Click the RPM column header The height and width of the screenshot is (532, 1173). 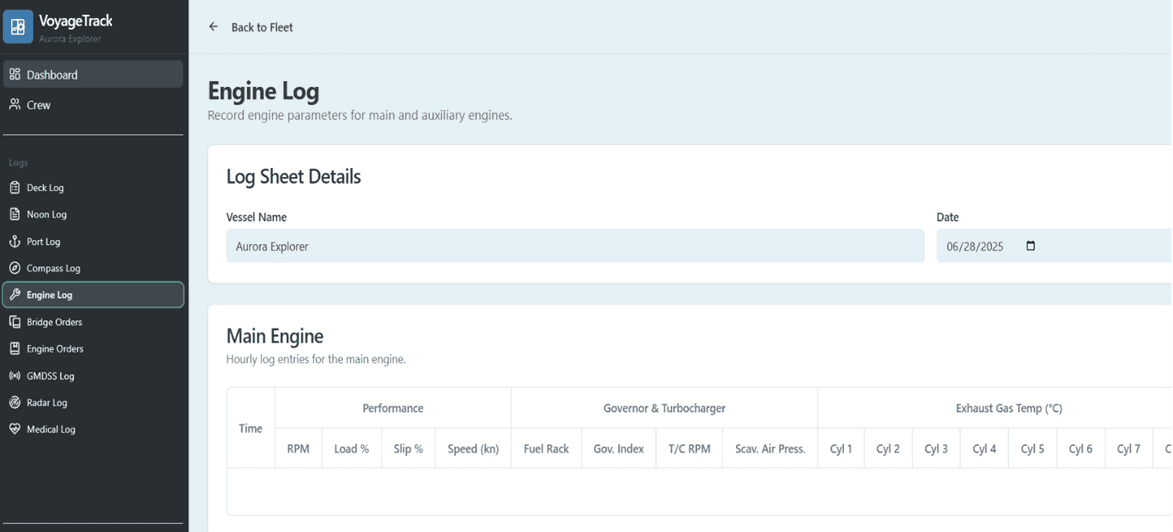pos(298,449)
